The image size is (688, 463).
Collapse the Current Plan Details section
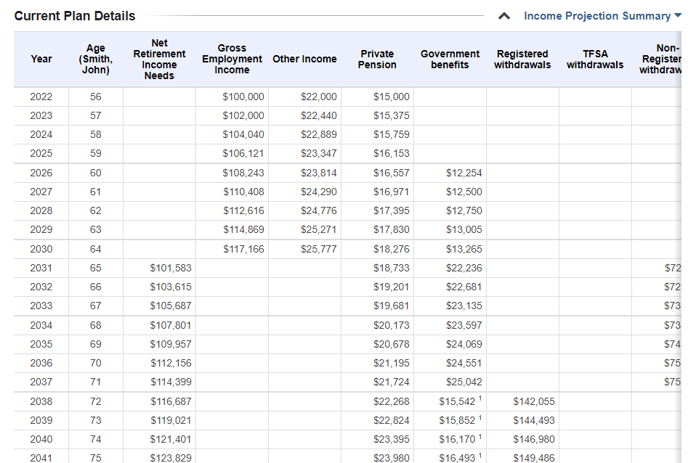505,16
